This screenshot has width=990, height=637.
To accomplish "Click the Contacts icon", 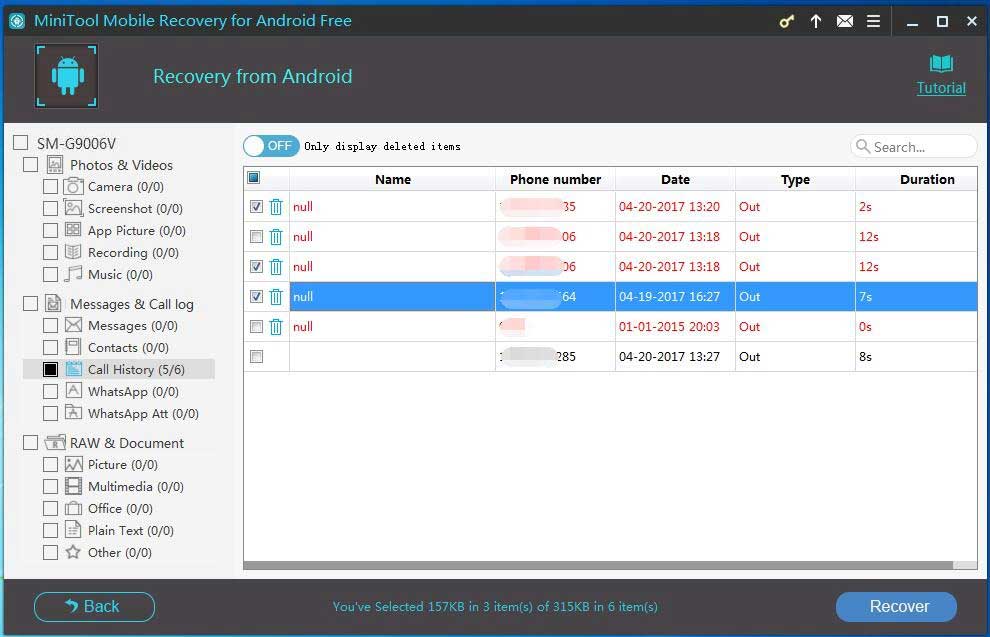I will tap(73, 347).
